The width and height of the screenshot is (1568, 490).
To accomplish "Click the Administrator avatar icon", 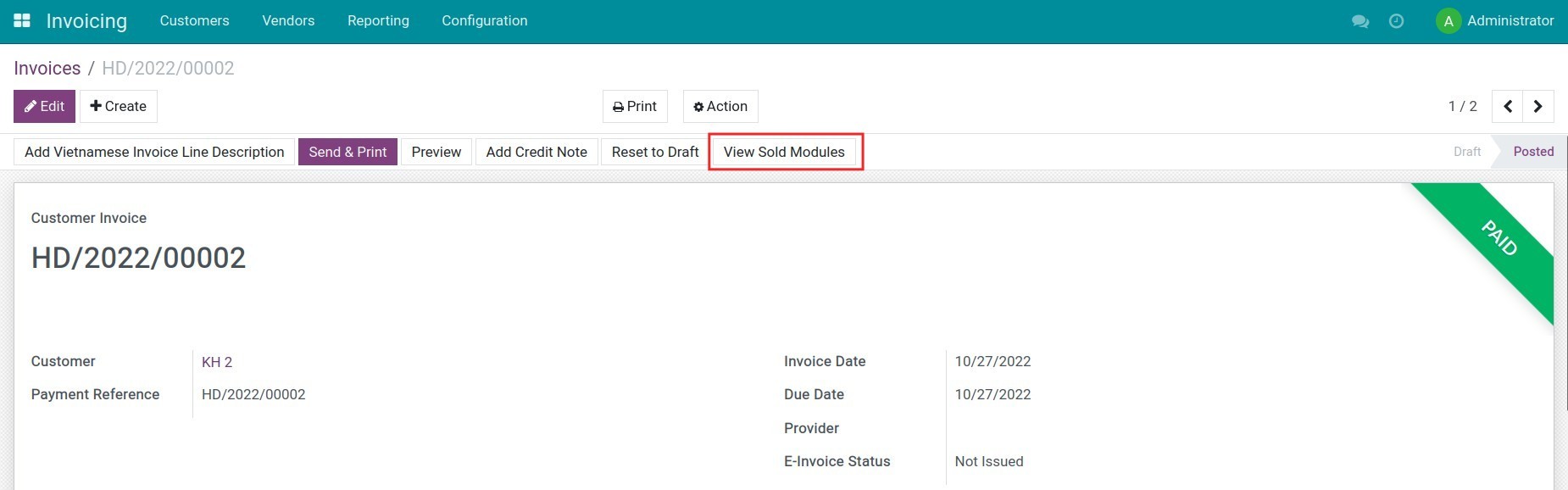I will (x=1448, y=21).
